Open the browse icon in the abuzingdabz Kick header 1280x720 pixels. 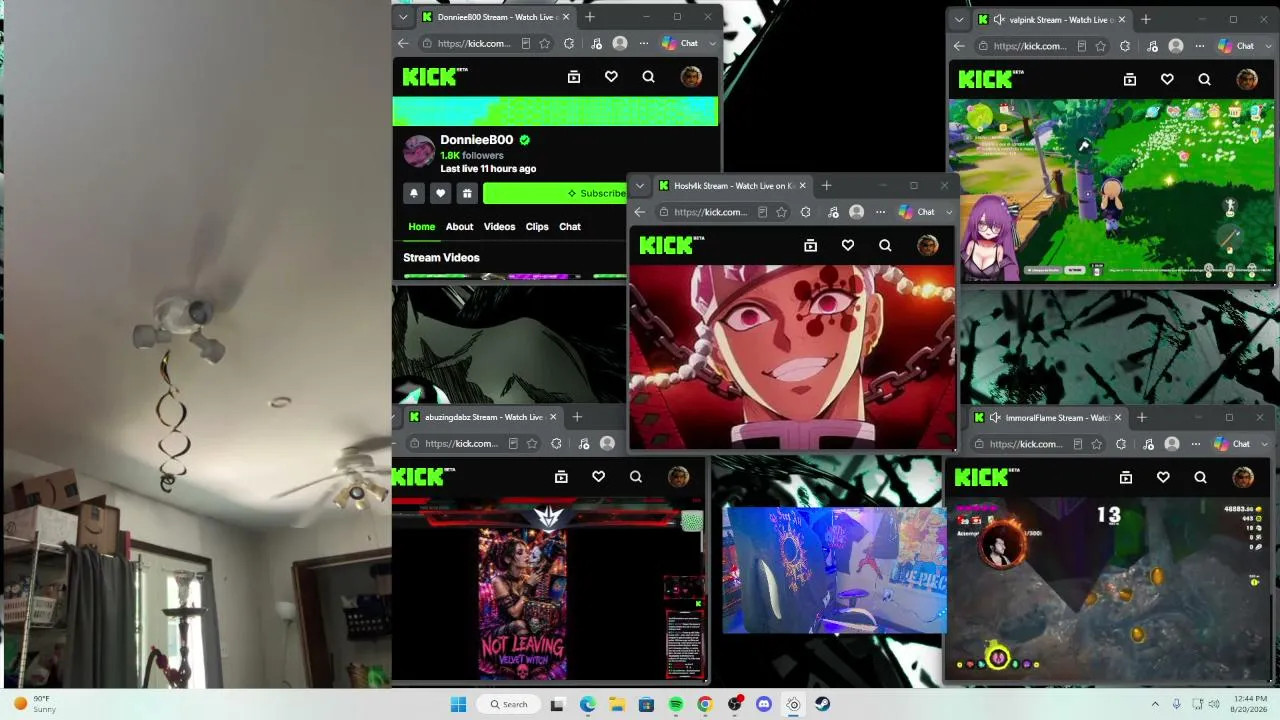[561, 477]
